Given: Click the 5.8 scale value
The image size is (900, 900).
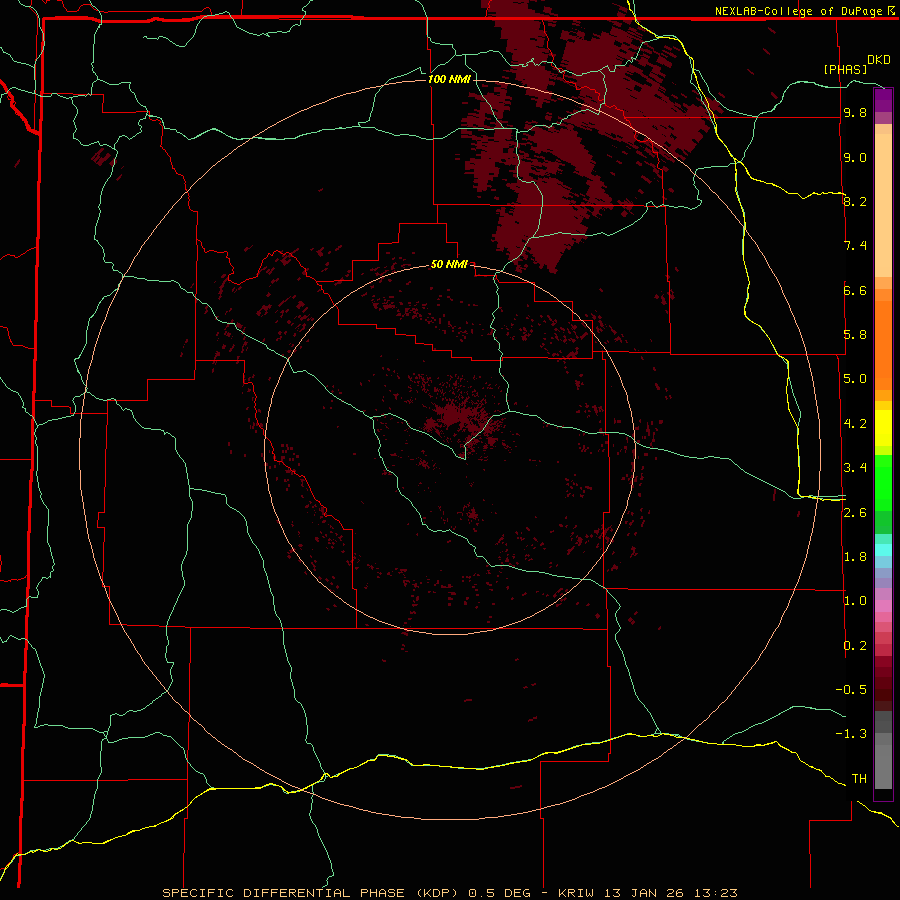Looking at the screenshot, I should (x=855, y=335).
